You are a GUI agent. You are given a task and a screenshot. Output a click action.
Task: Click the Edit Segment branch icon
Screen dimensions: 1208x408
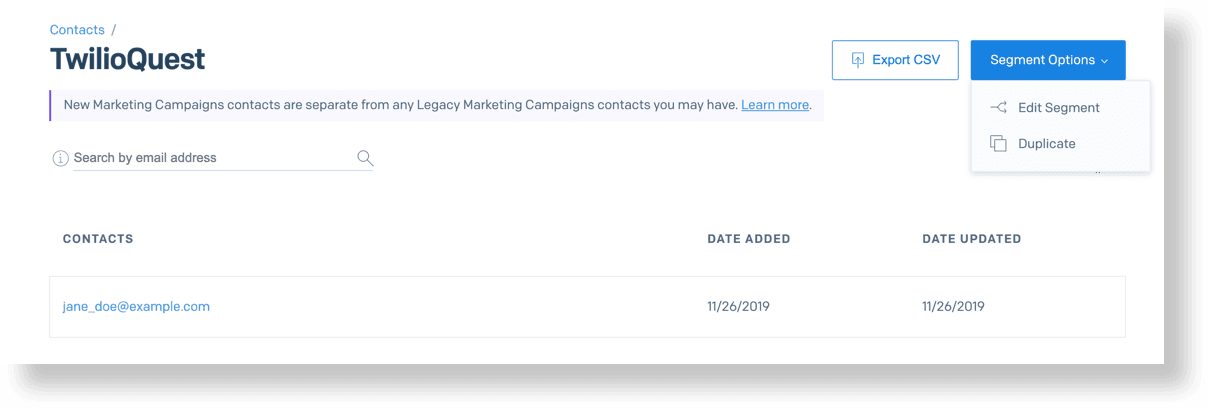(997, 108)
